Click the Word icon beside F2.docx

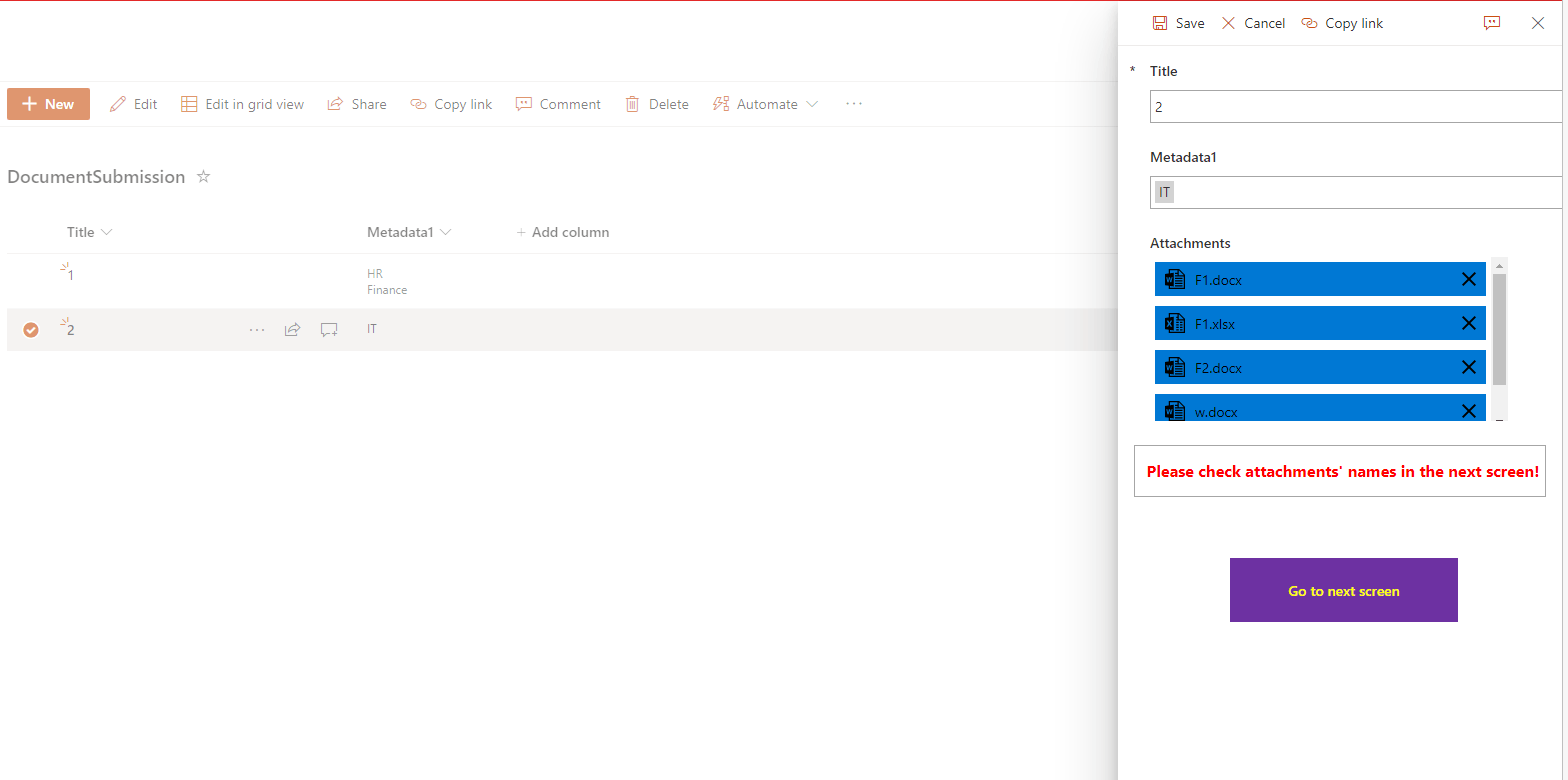pyautogui.click(x=1175, y=368)
